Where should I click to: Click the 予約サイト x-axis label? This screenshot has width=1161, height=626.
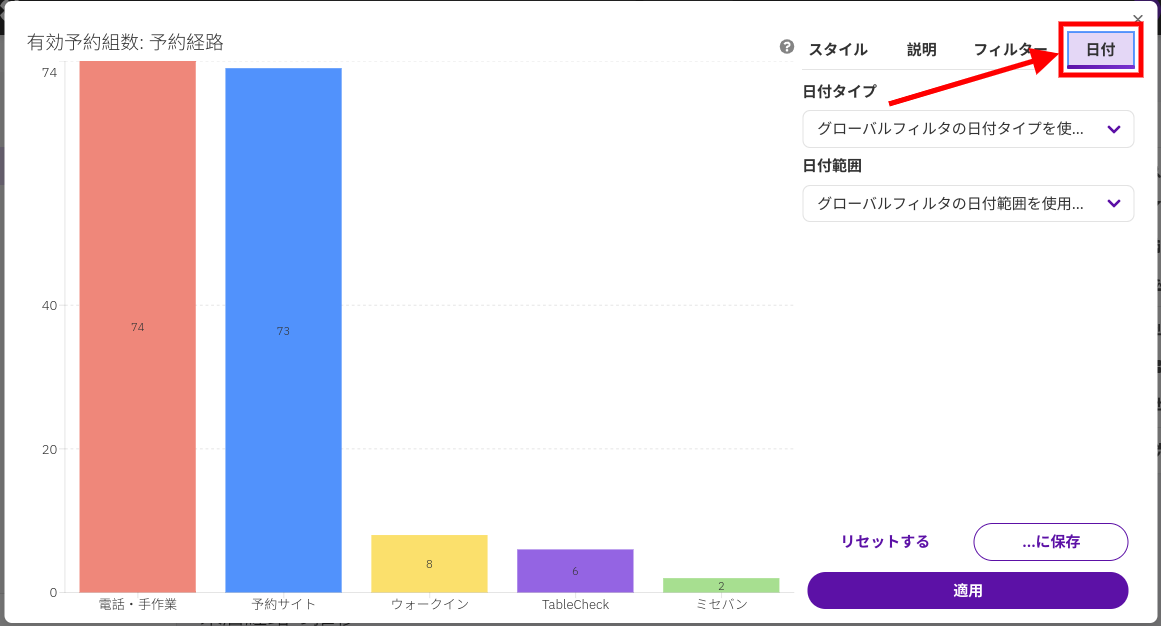point(283,604)
